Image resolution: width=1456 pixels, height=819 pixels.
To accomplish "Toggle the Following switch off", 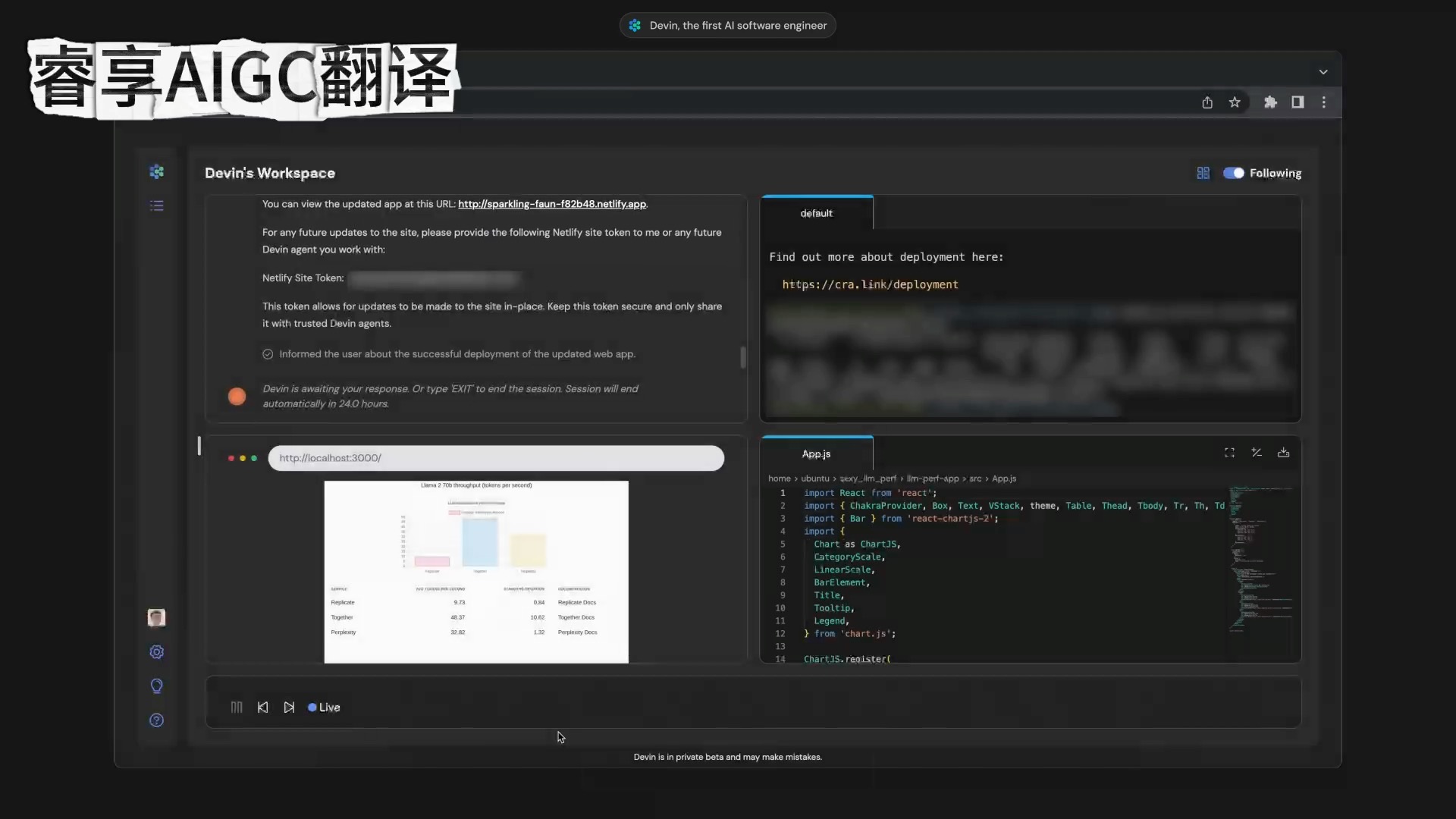I will [1233, 173].
